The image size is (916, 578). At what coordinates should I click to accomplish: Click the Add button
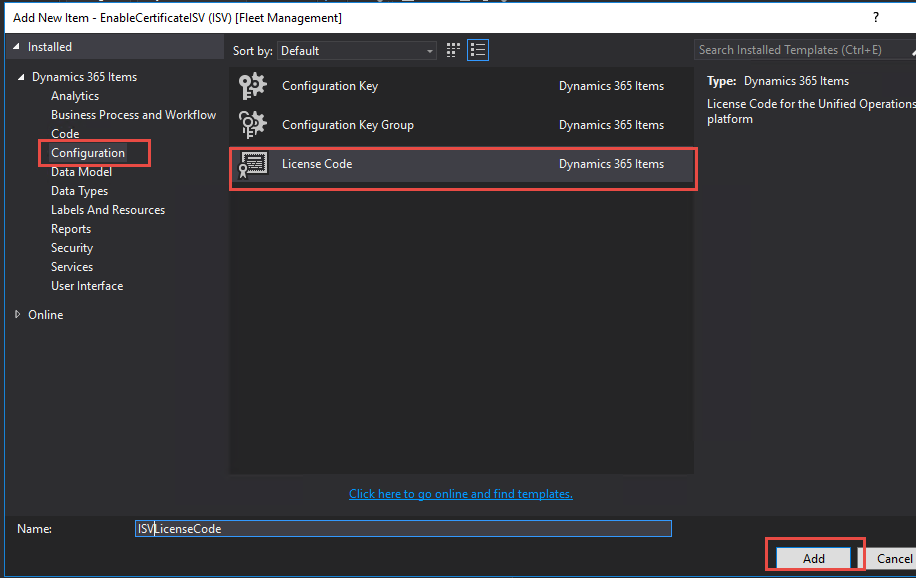(813, 558)
